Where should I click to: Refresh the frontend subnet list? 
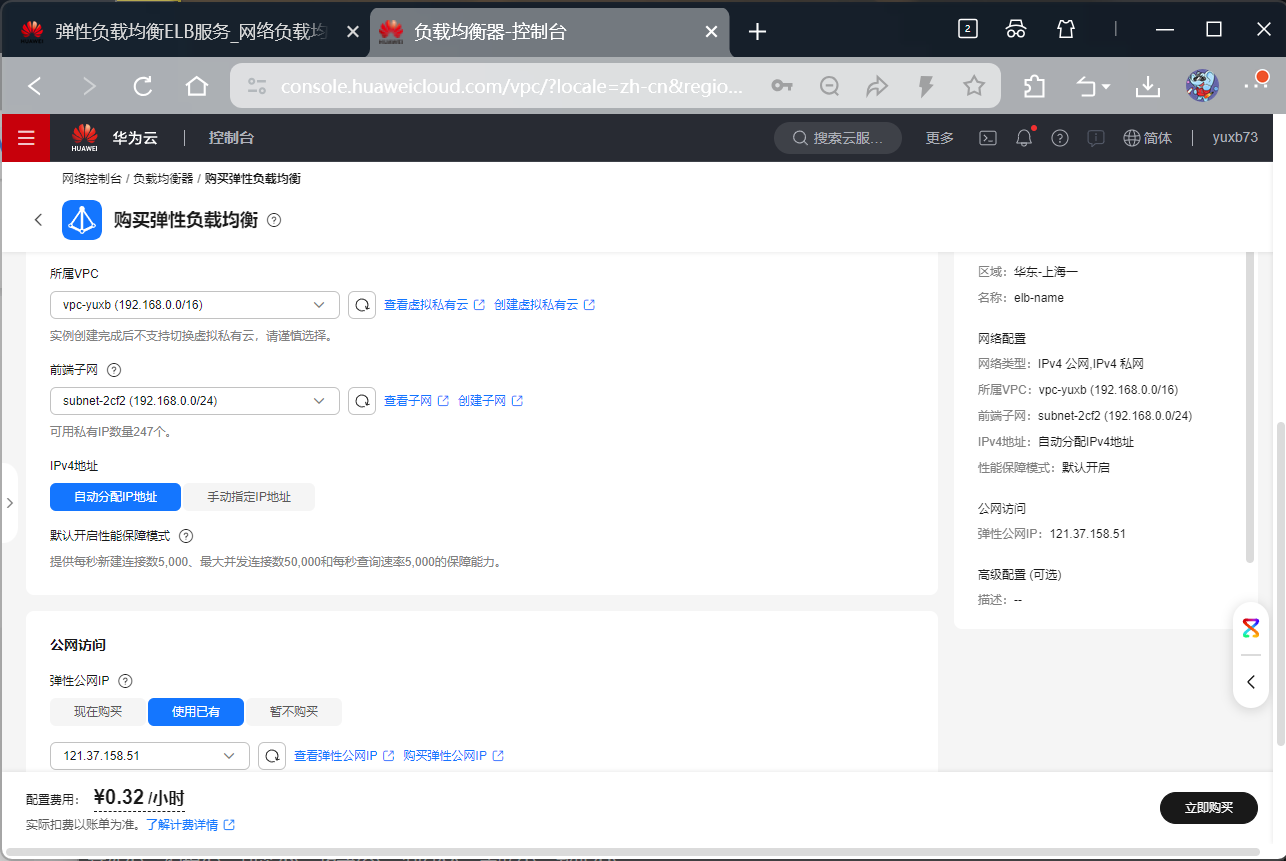point(362,401)
